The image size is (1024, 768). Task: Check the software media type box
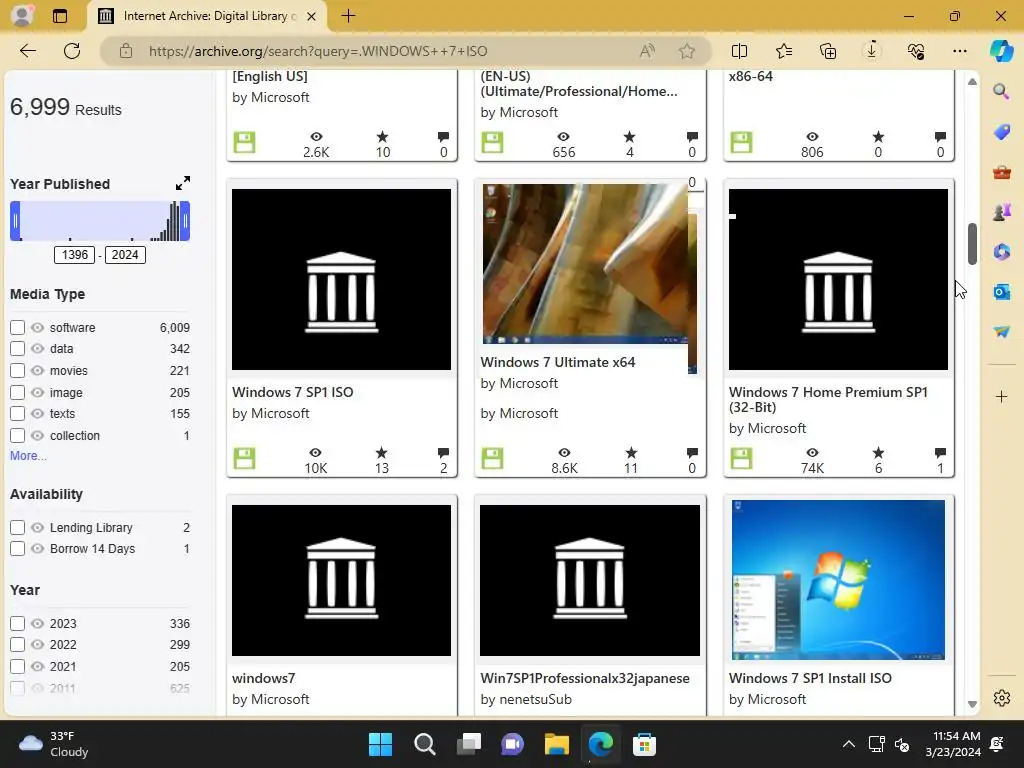(18, 327)
